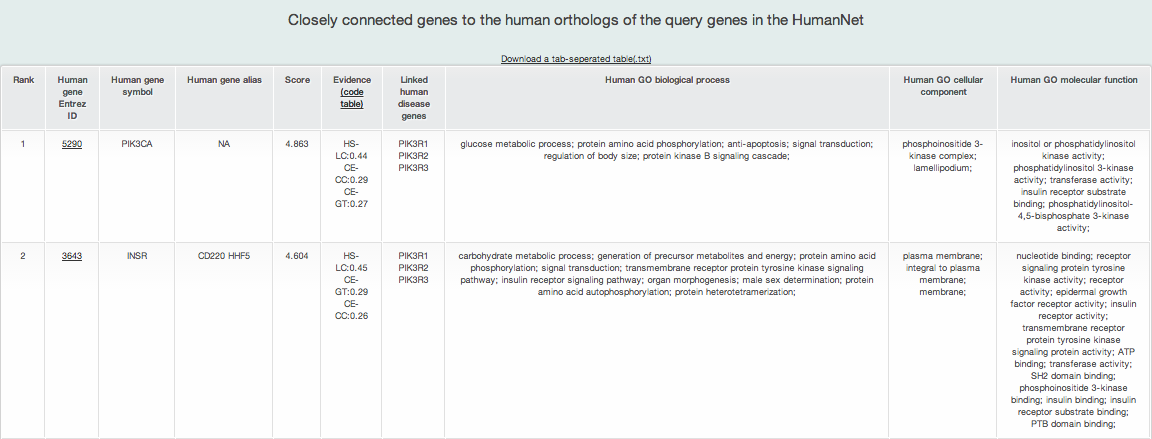Click the Linked human disease genes header
The image size is (1152, 439).
(x=414, y=98)
